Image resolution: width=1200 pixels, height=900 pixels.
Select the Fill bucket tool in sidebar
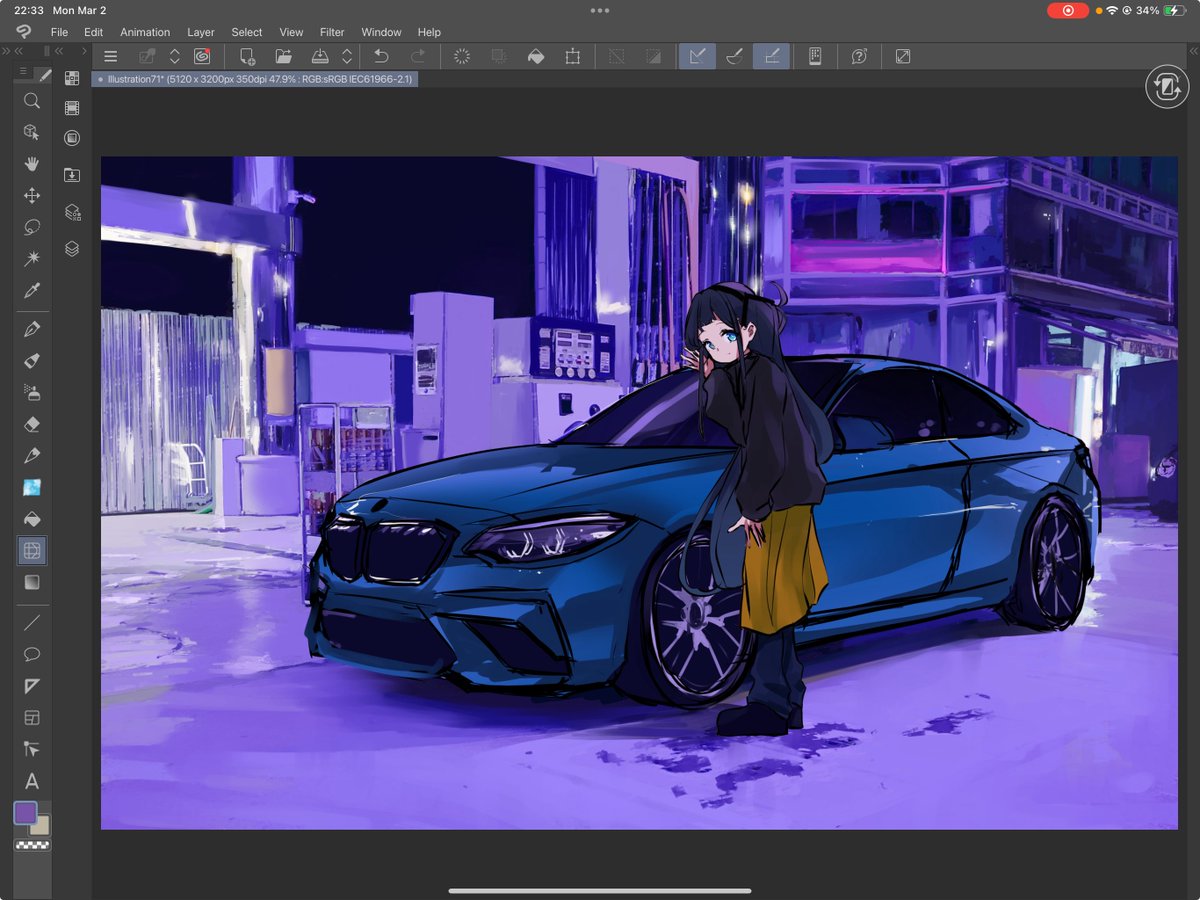point(32,519)
